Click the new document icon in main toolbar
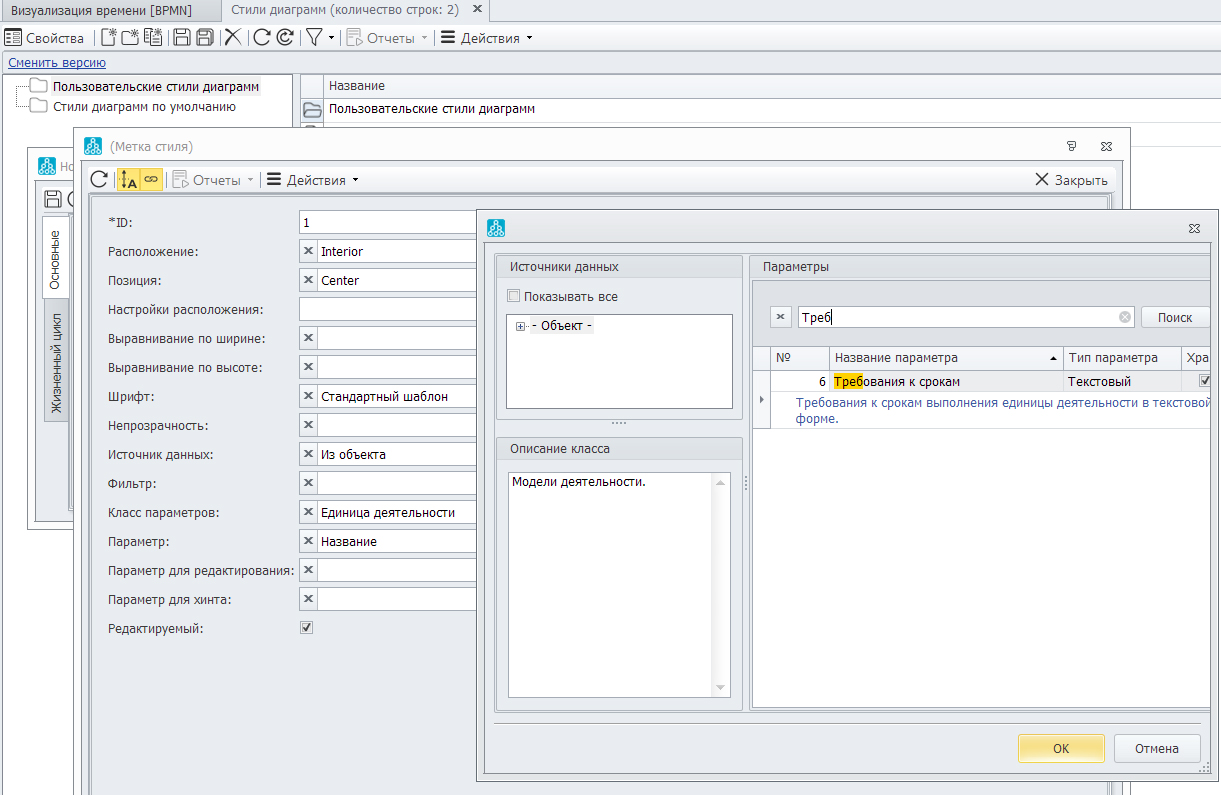1221x795 pixels. (x=107, y=38)
